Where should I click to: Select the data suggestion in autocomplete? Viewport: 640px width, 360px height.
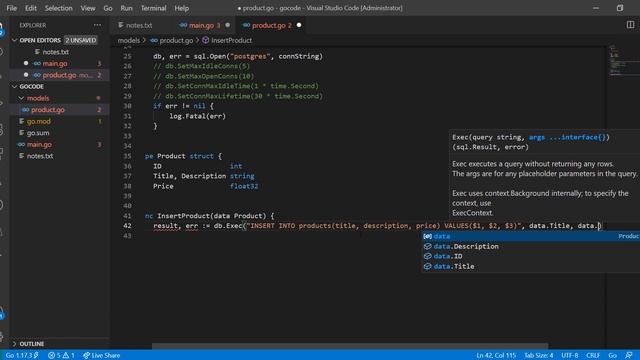[531, 236]
